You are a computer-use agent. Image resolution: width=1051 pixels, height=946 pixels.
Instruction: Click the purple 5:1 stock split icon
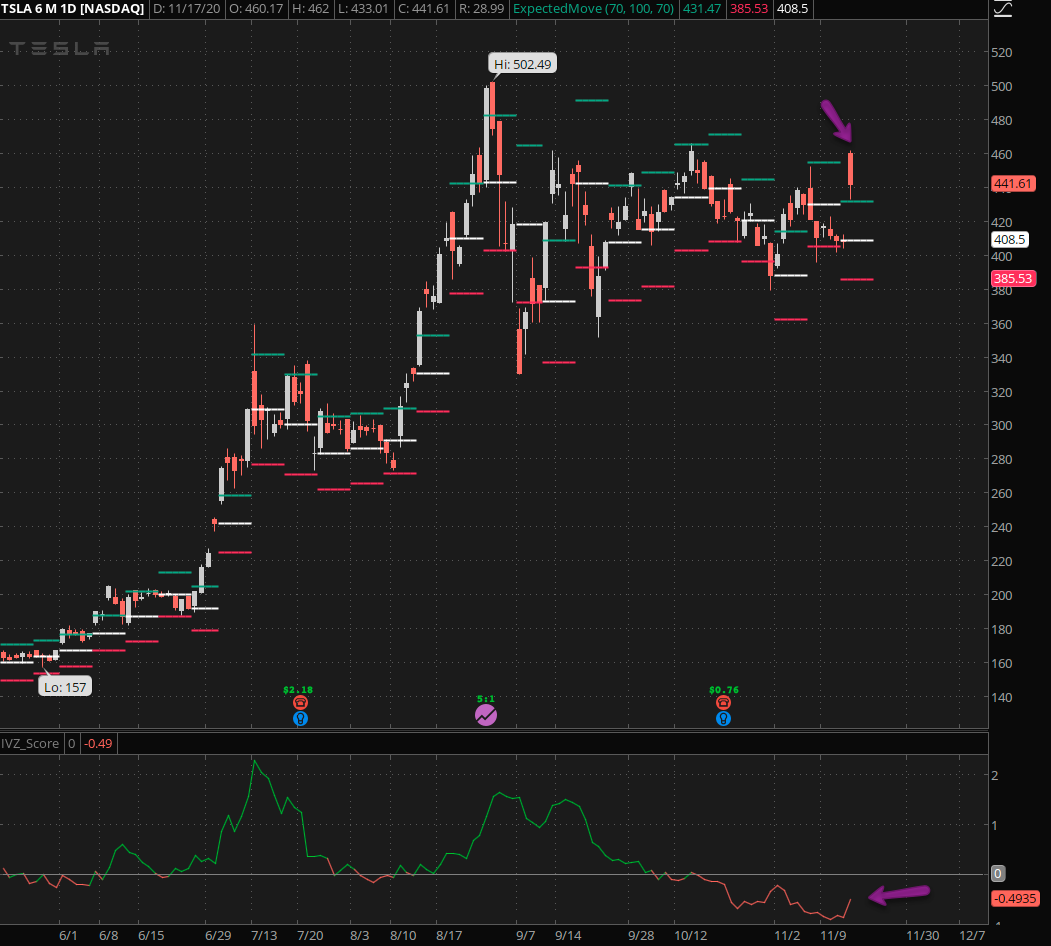click(486, 715)
